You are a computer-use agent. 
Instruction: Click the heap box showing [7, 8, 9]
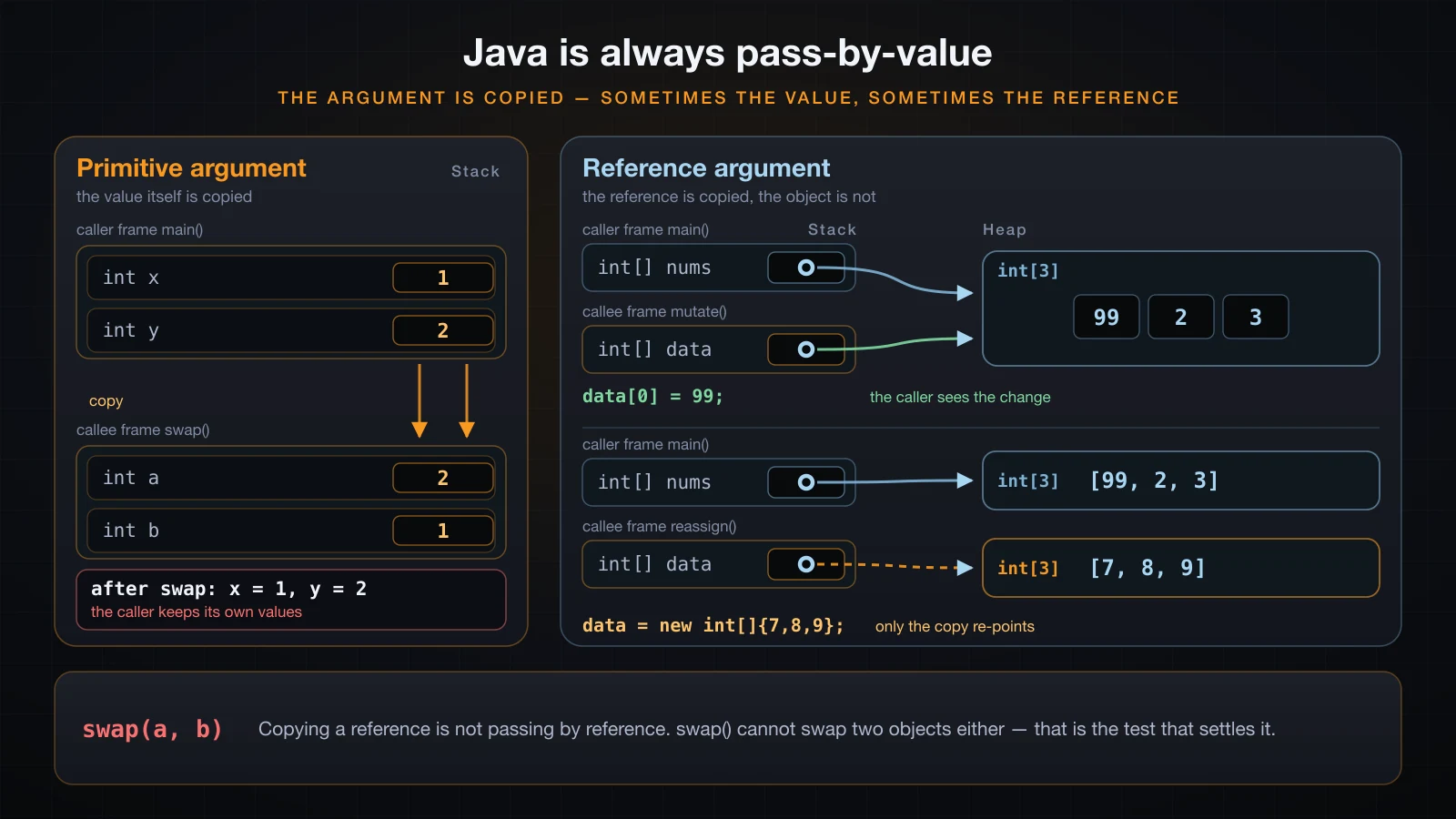(x=1181, y=568)
